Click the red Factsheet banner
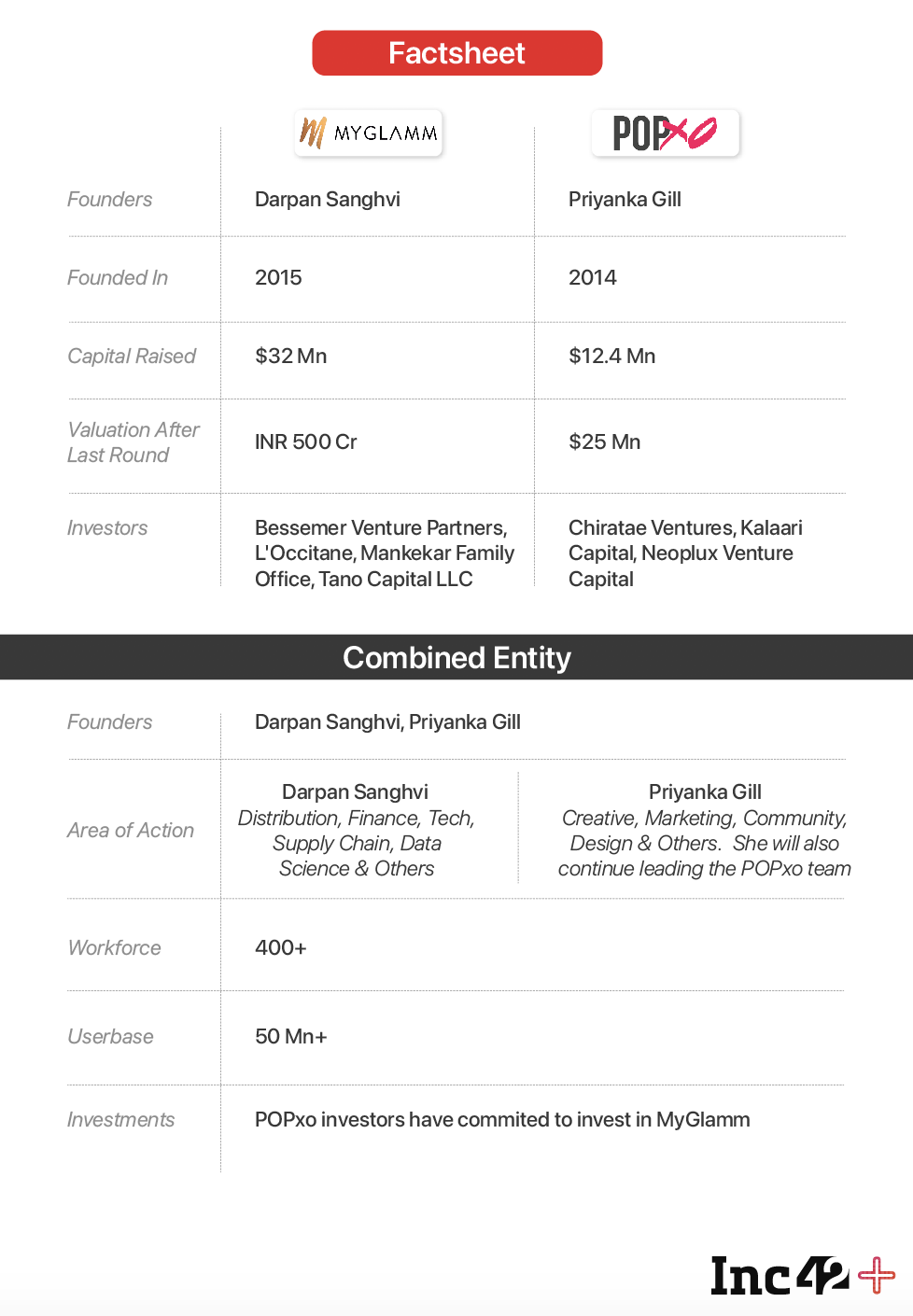 (456, 53)
